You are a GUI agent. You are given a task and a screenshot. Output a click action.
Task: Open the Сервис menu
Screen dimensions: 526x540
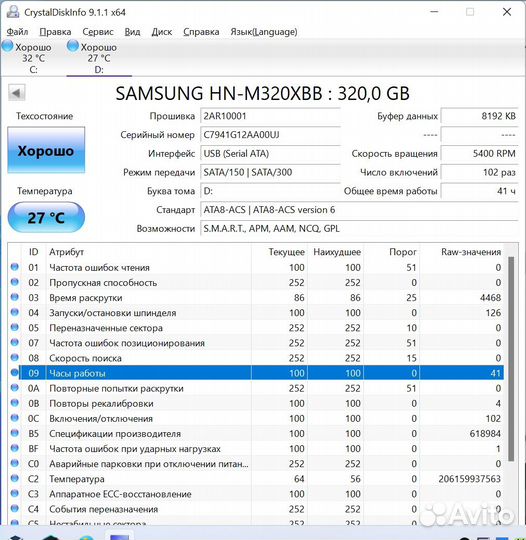pos(98,32)
